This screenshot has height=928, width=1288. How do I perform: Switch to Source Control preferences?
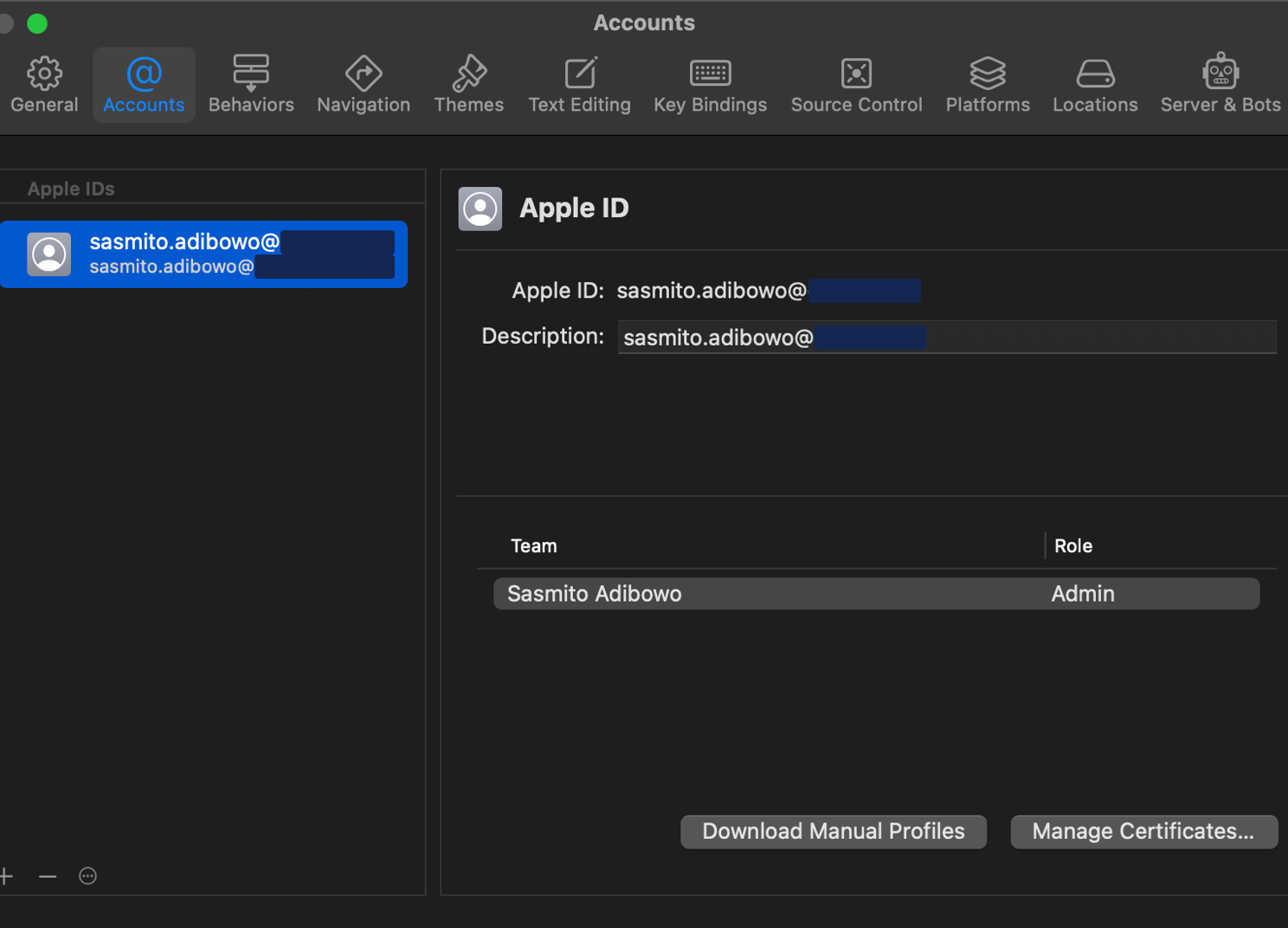tap(856, 85)
